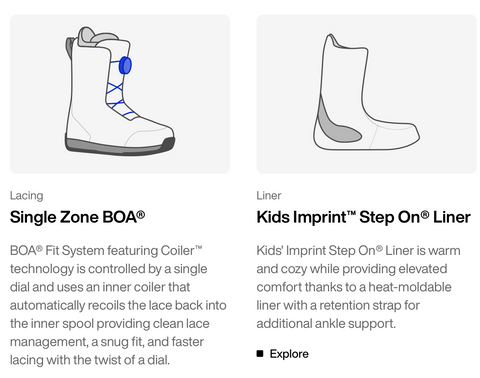Click the registered symbol after BOA heading
Image resolution: width=480 pixels, height=378 pixels.
[x=141, y=214]
